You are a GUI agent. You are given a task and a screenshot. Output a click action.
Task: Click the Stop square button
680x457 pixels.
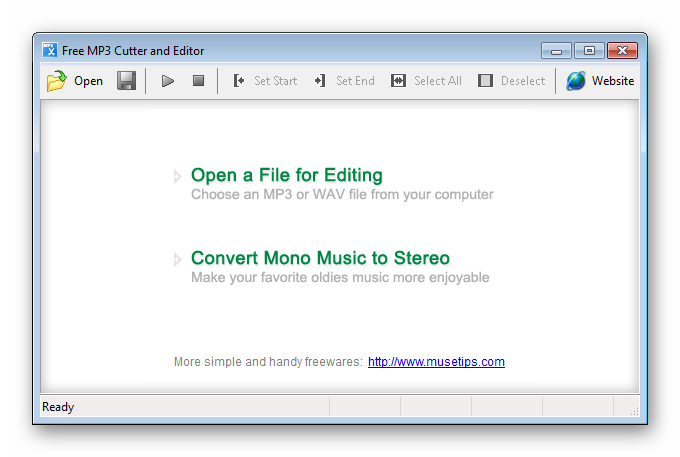[x=199, y=81]
